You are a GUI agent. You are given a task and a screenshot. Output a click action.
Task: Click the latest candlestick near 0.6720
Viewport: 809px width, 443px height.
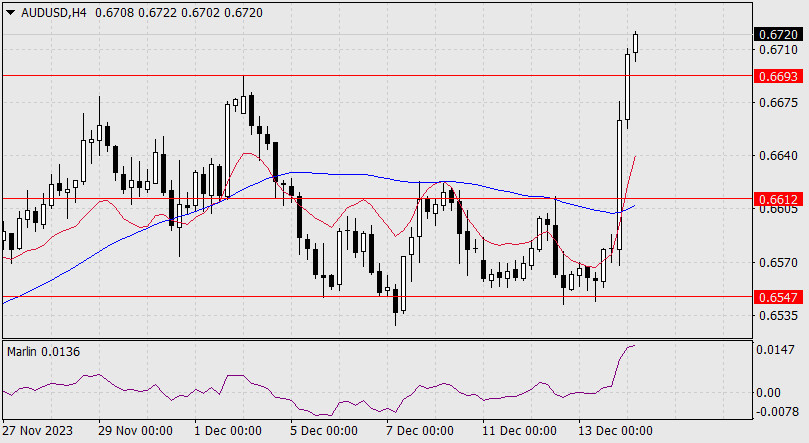point(636,44)
